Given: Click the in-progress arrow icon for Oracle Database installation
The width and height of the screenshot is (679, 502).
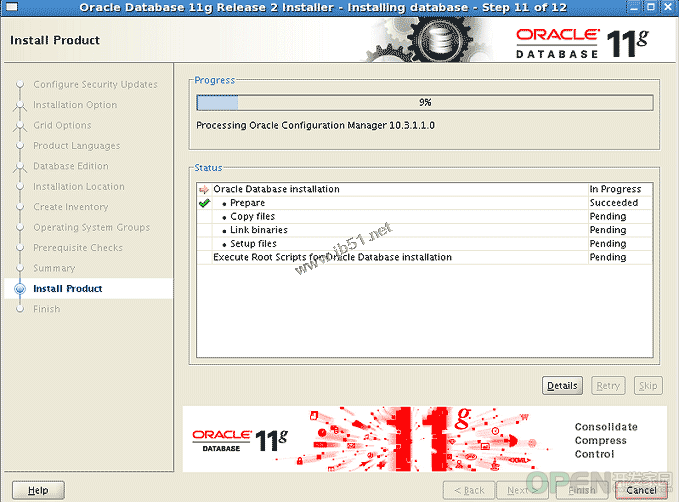Looking at the screenshot, I should [x=204, y=189].
